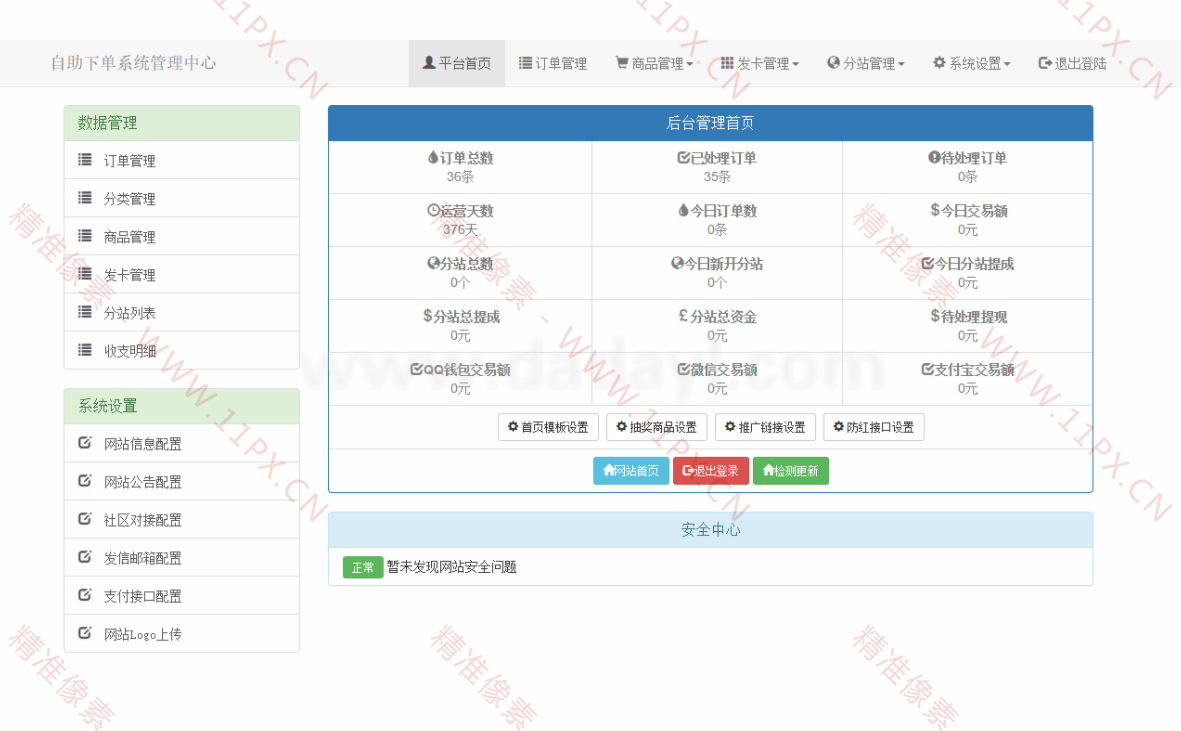Click 待处理订单 statistic cell
Image resolution: width=1181 pixels, height=731 pixels.
pos(967,167)
